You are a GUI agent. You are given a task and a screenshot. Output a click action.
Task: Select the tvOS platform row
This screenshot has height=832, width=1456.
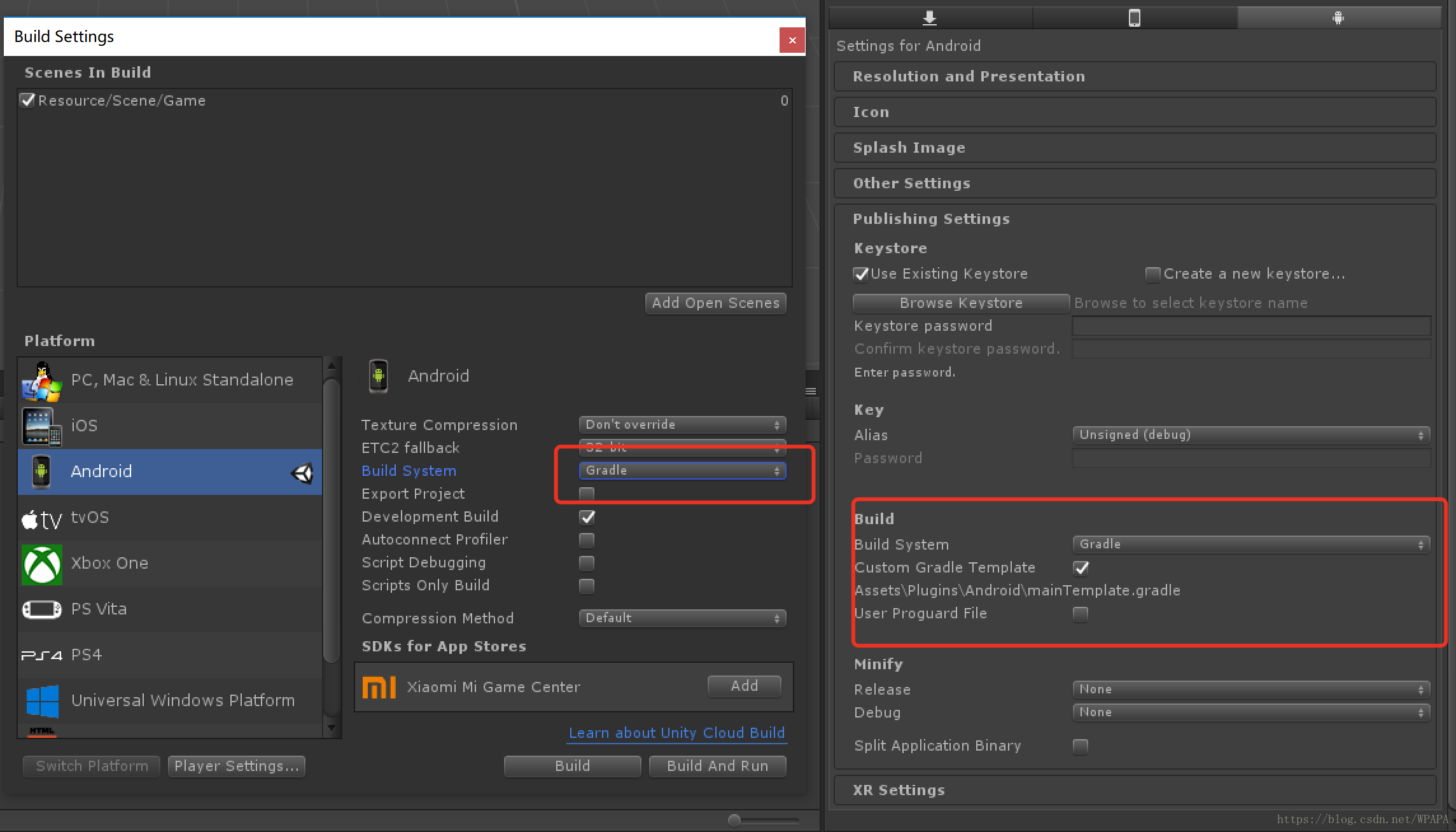coord(170,518)
